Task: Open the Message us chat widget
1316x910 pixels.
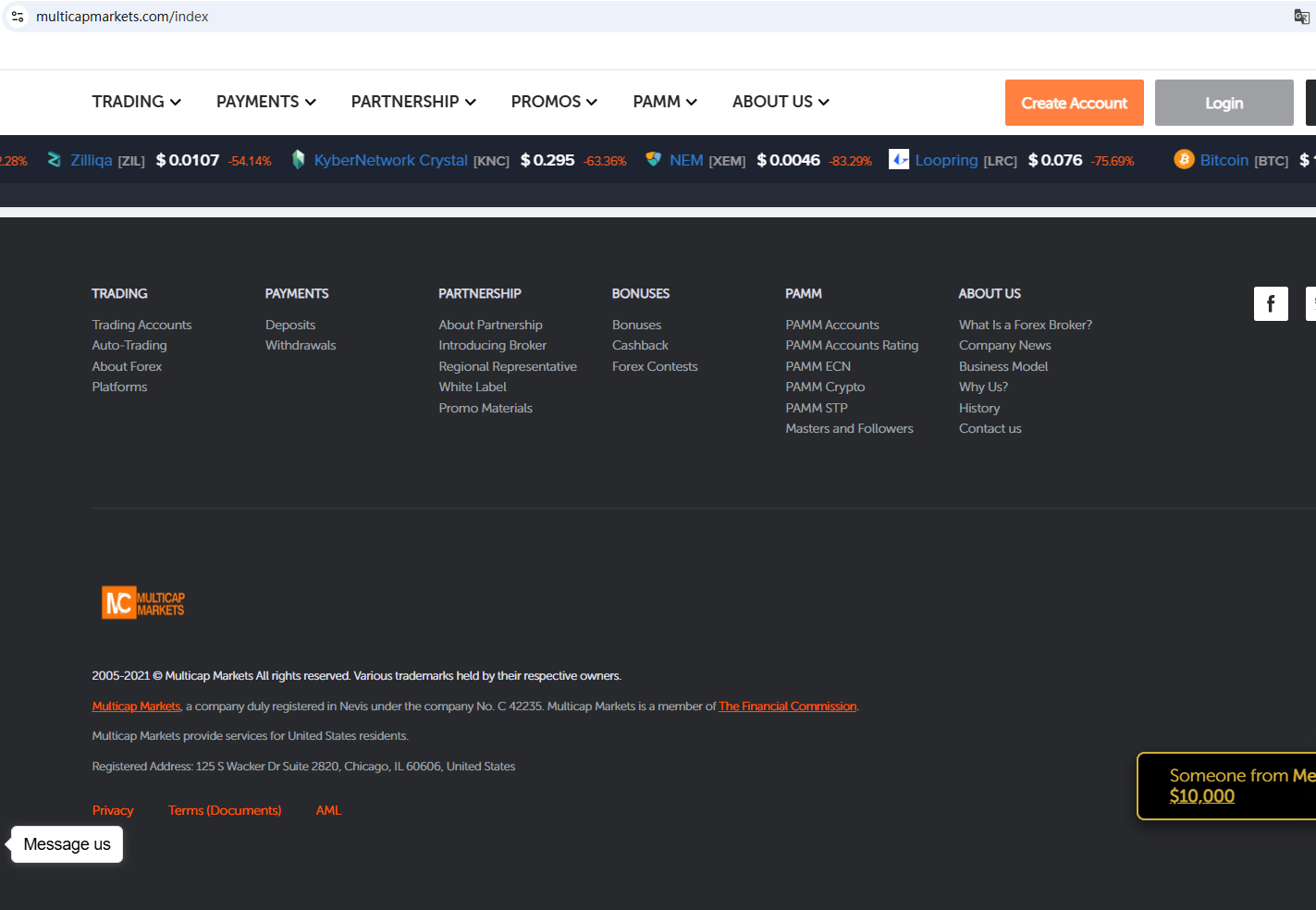Action: [x=67, y=844]
